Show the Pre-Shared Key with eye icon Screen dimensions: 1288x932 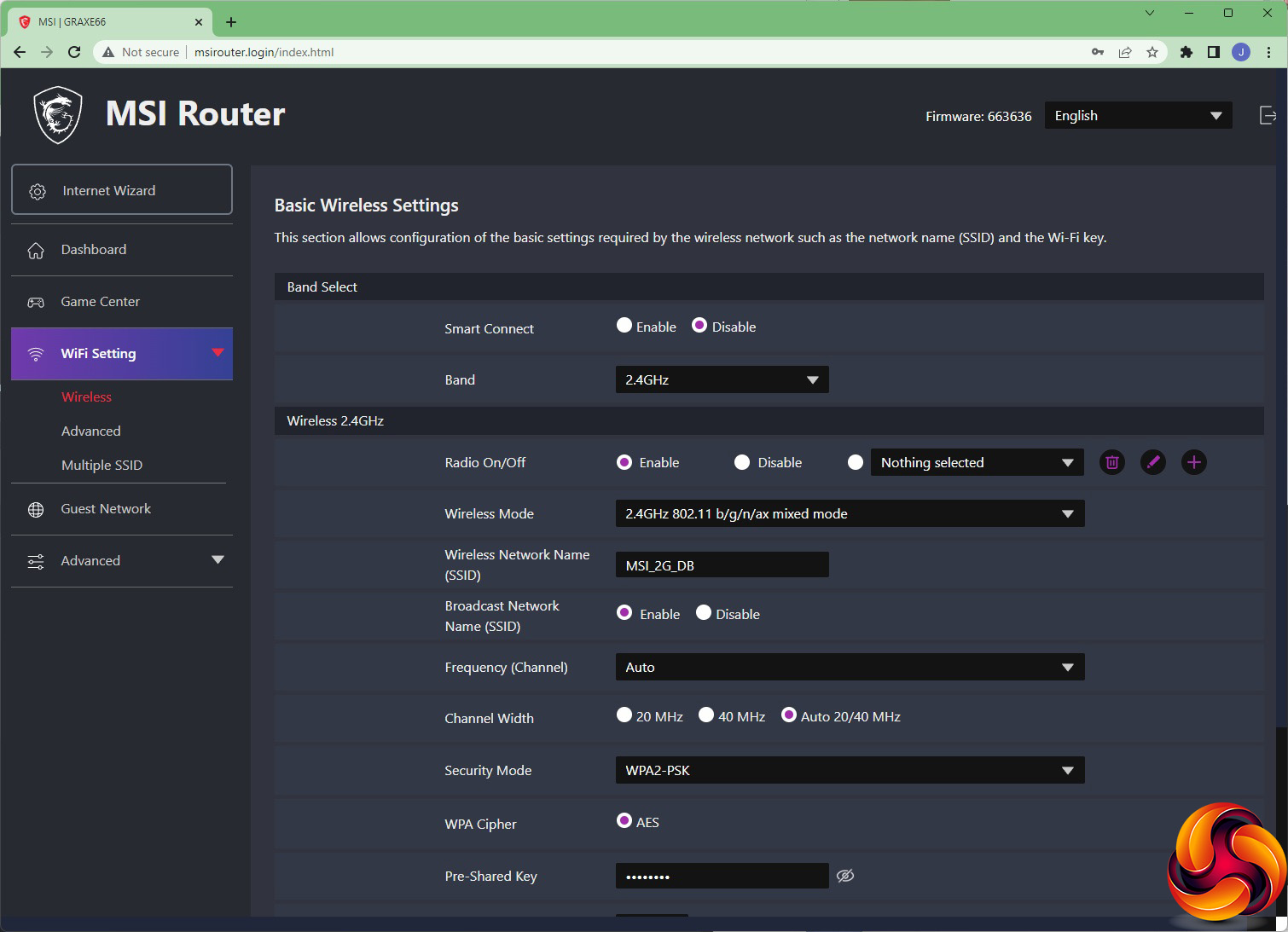coord(845,876)
